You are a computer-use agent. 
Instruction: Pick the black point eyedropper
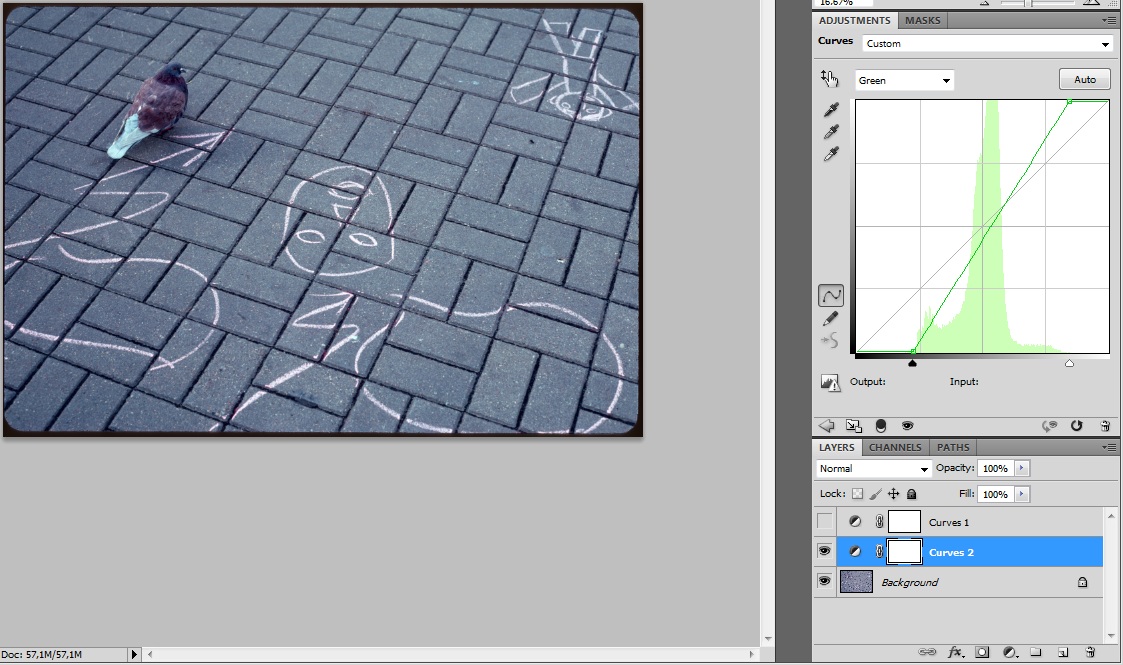(830, 111)
